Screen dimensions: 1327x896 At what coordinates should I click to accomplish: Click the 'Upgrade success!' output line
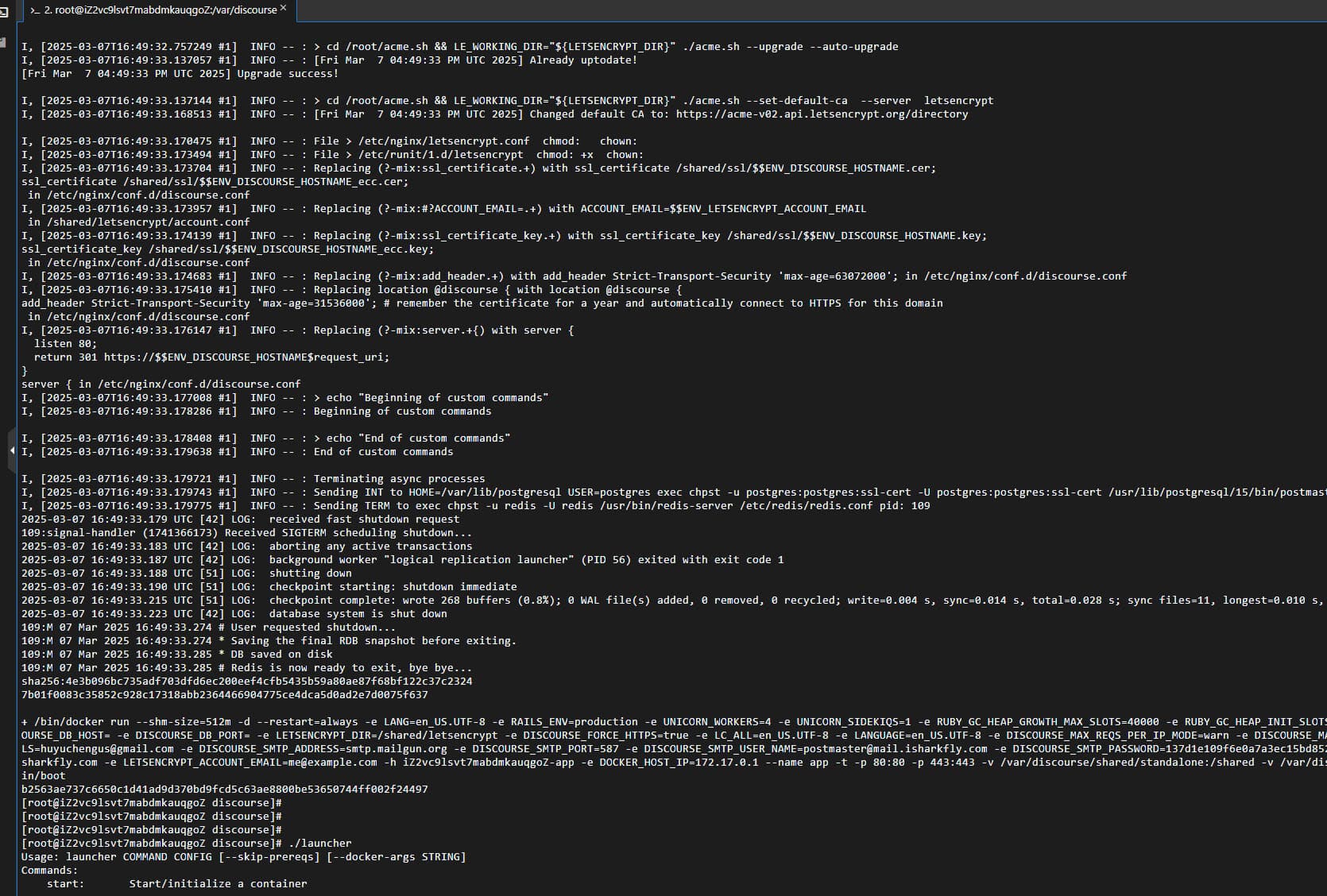click(180, 74)
